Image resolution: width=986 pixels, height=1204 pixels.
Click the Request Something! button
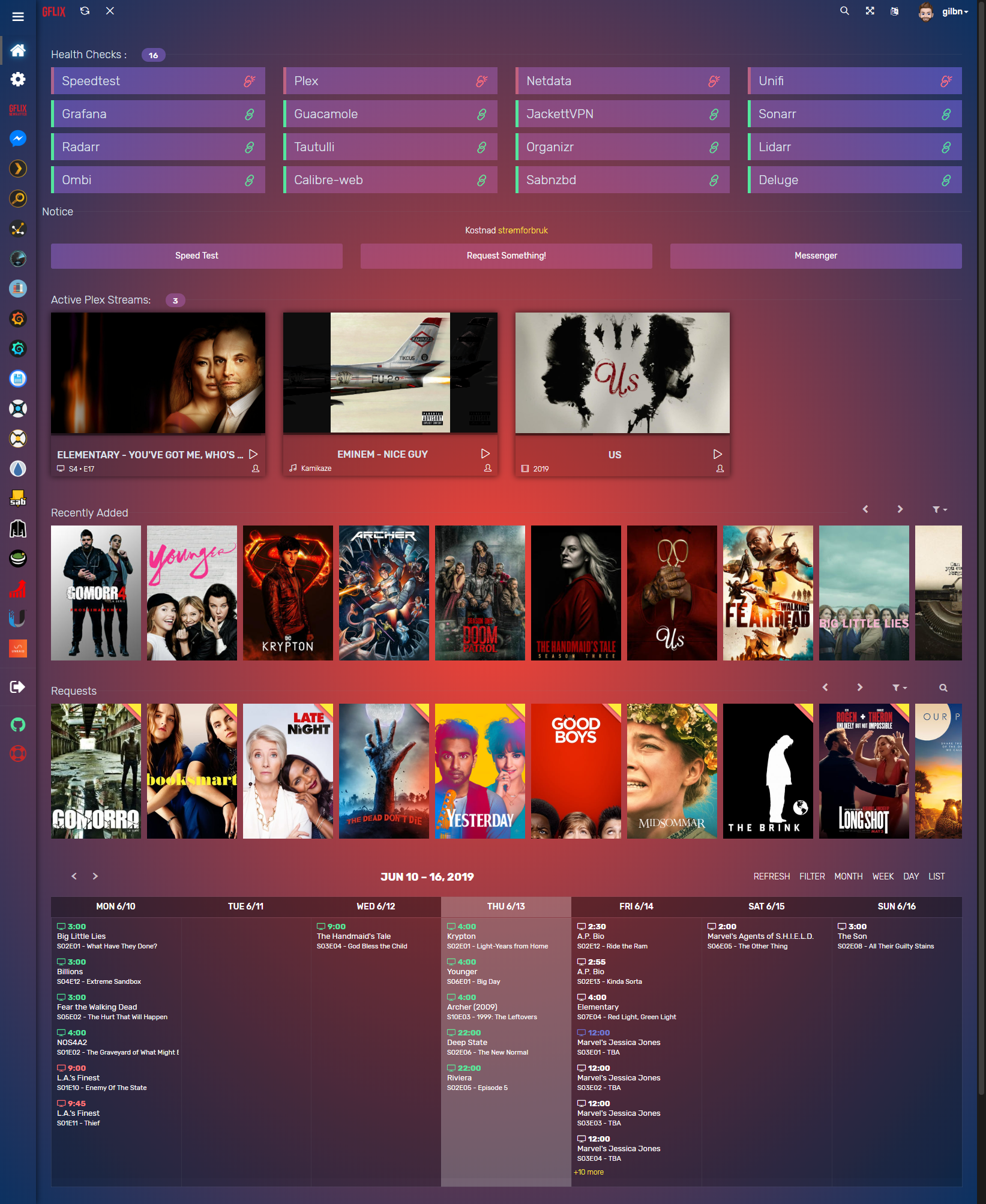click(506, 256)
